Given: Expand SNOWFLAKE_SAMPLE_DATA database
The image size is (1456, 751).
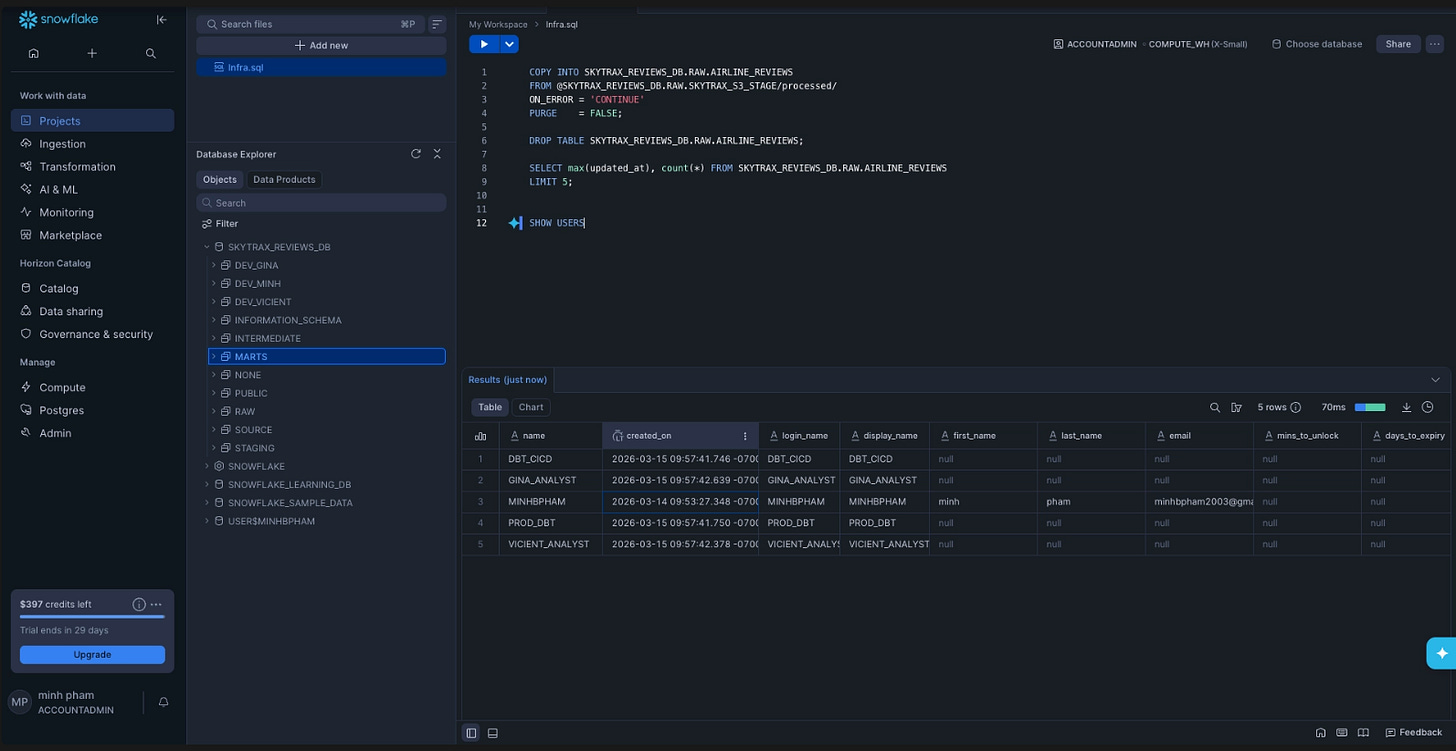Looking at the screenshot, I should click(207, 503).
